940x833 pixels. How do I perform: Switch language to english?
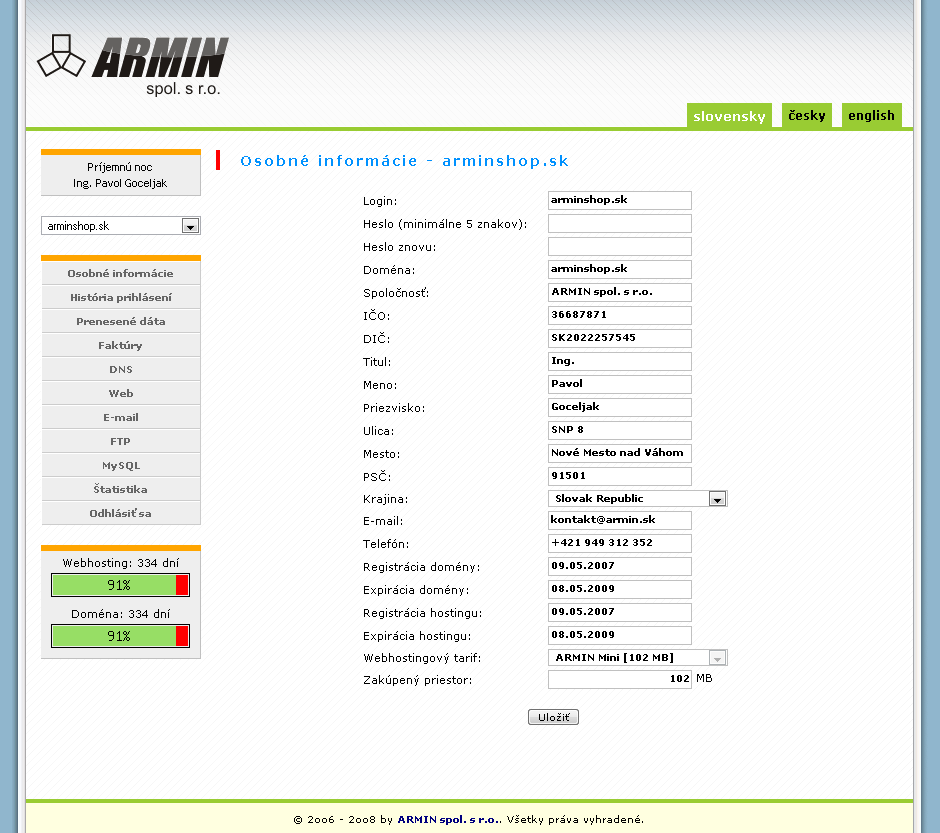(x=871, y=116)
